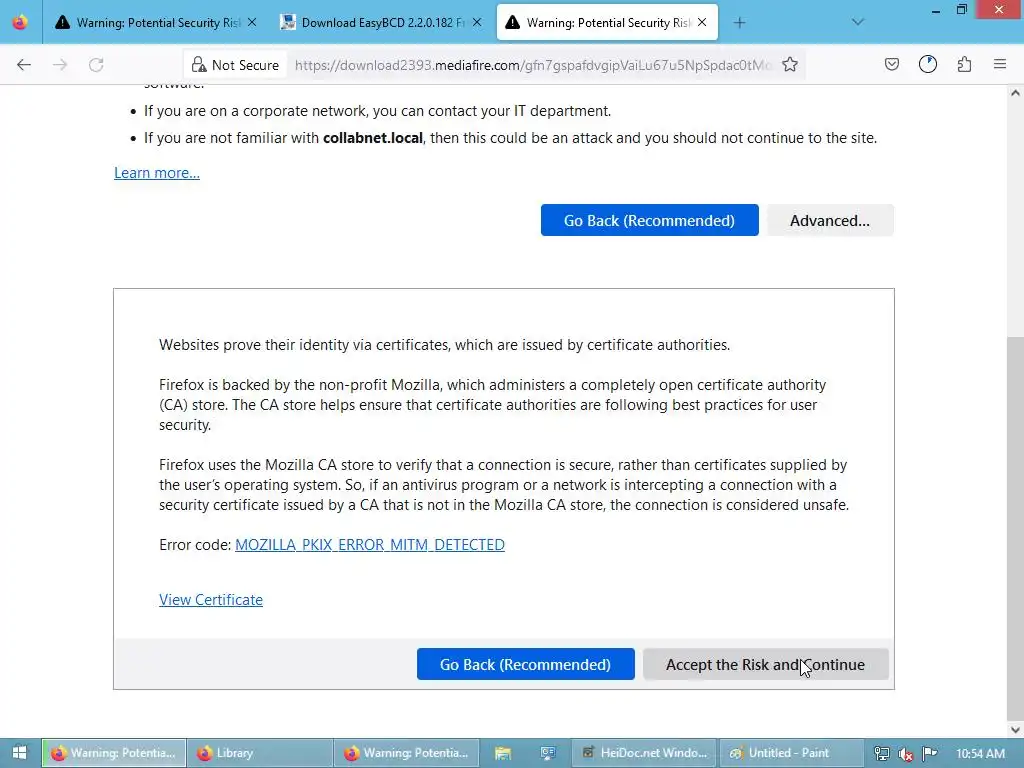Open the computer monitor taskbar icon
The height and width of the screenshot is (768, 1024).
pyautogui.click(x=547, y=753)
